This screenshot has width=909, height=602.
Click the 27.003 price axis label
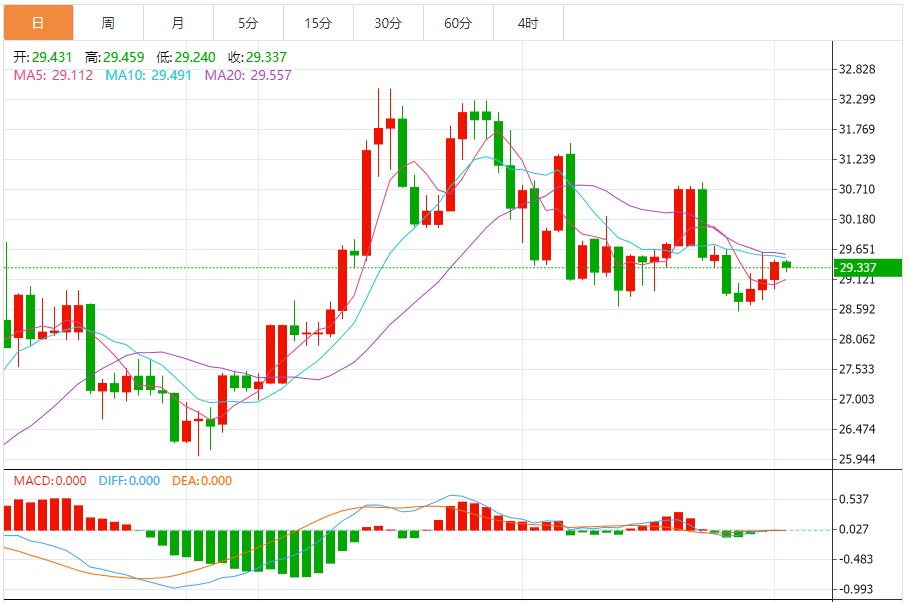coord(857,399)
